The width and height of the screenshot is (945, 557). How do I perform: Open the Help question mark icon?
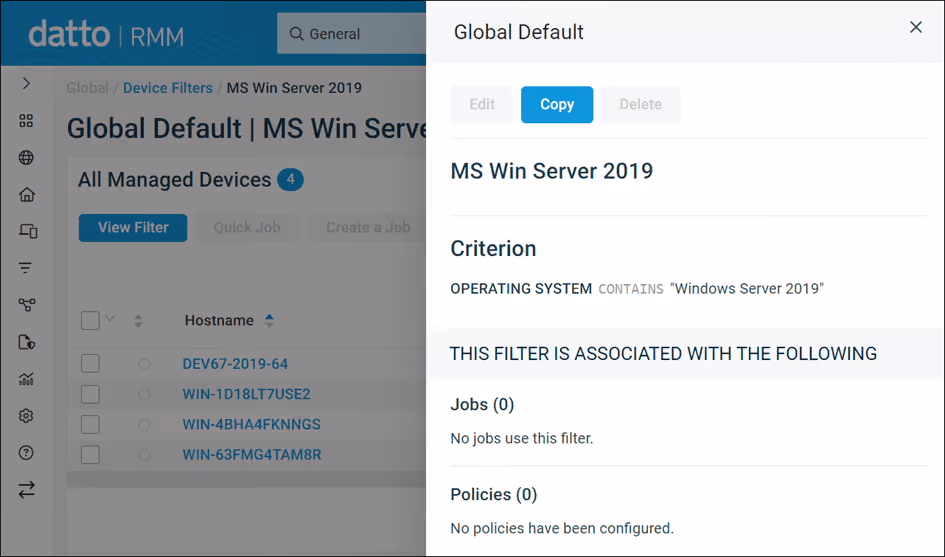click(26, 453)
